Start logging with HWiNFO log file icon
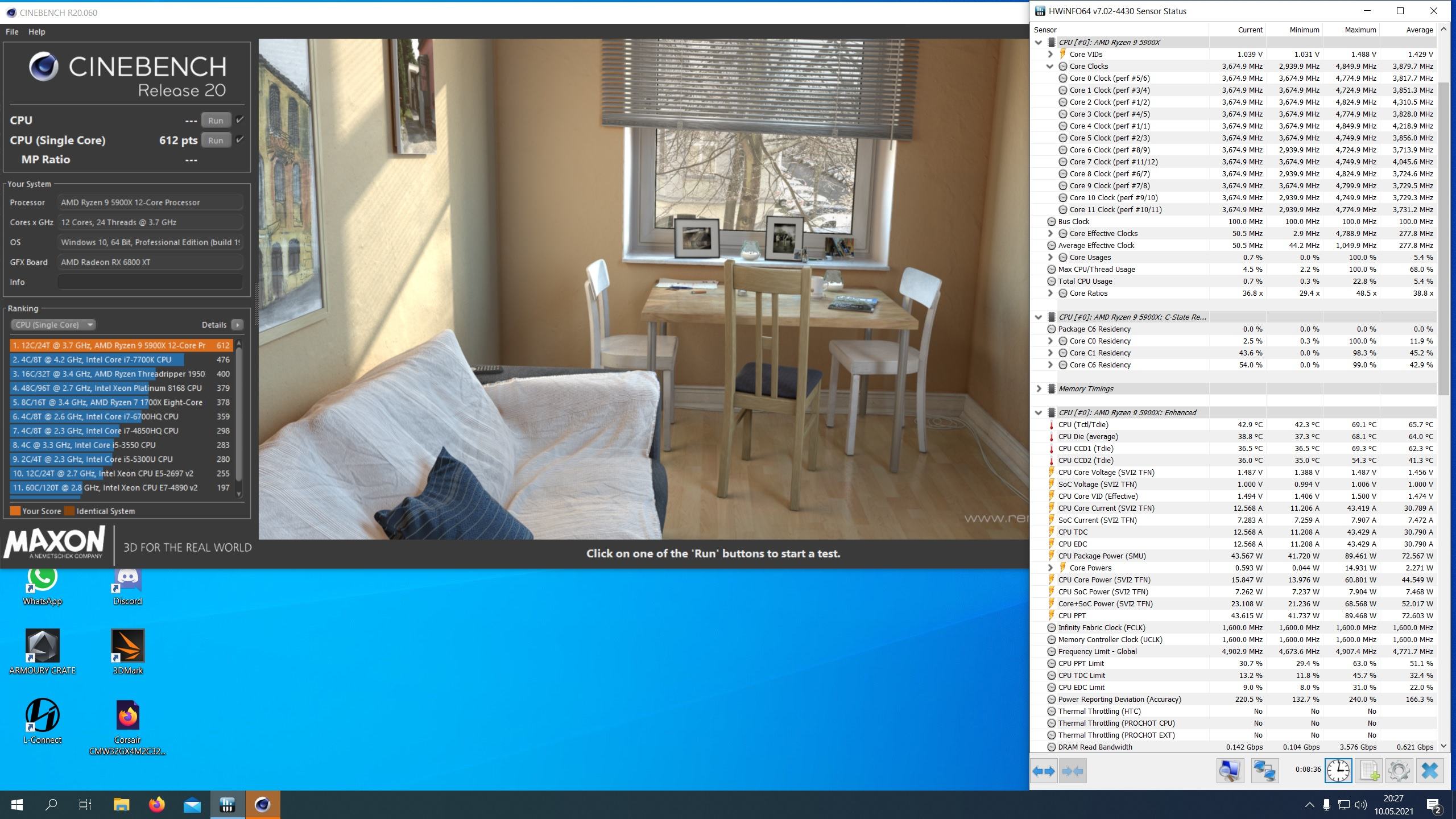Viewport: 1456px width, 819px height. point(1369,771)
